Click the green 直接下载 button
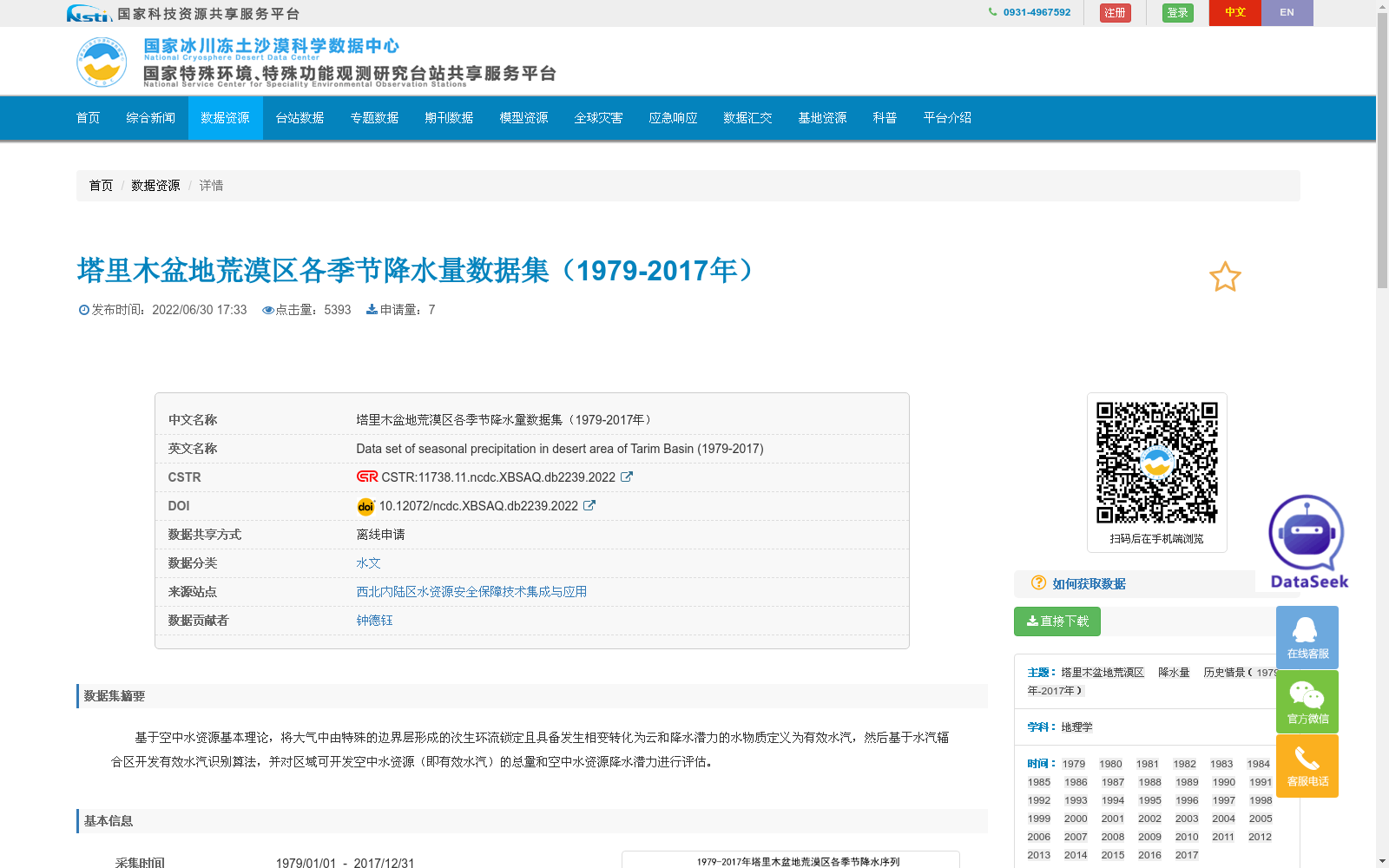Image resolution: width=1389 pixels, height=868 pixels. 1057,621
